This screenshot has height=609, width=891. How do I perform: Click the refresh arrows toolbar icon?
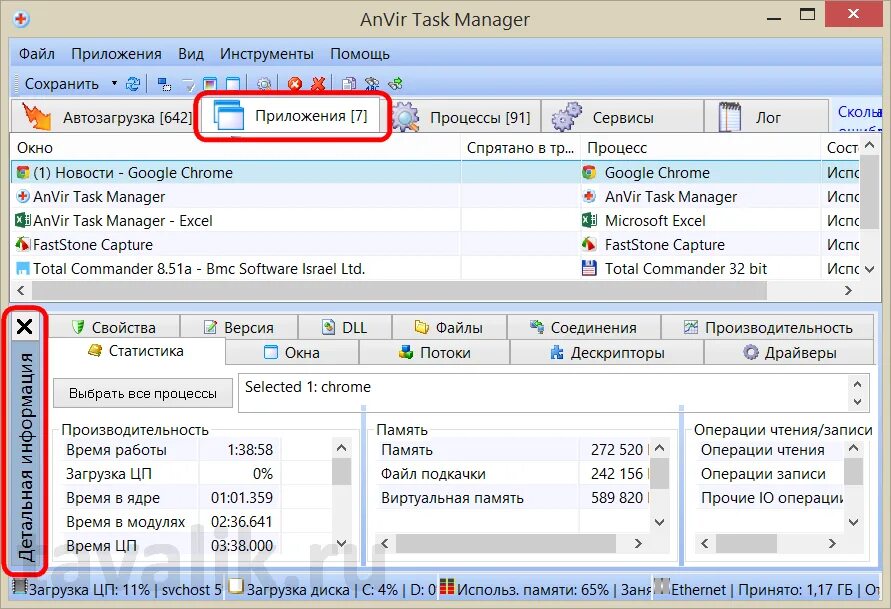tap(133, 84)
